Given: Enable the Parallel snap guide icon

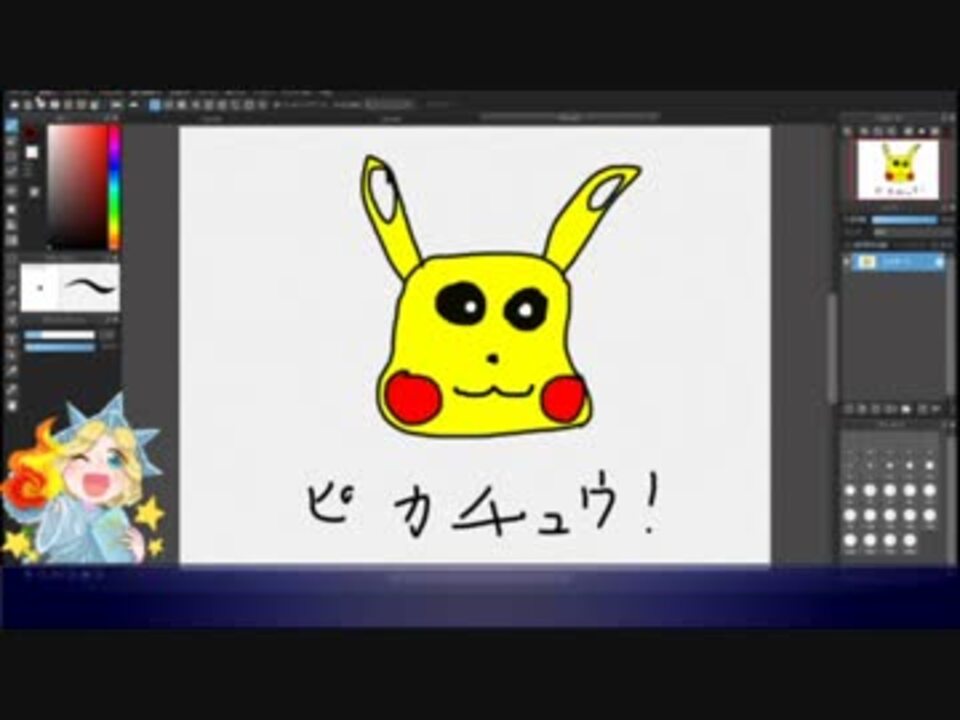Looking at the screenshot, I should coord(168,105).
